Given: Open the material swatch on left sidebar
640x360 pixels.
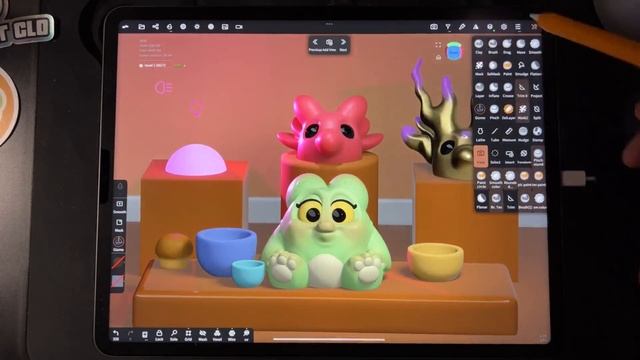Looking at the screenshot, I should pyautogui.click(x=118, y=282).
